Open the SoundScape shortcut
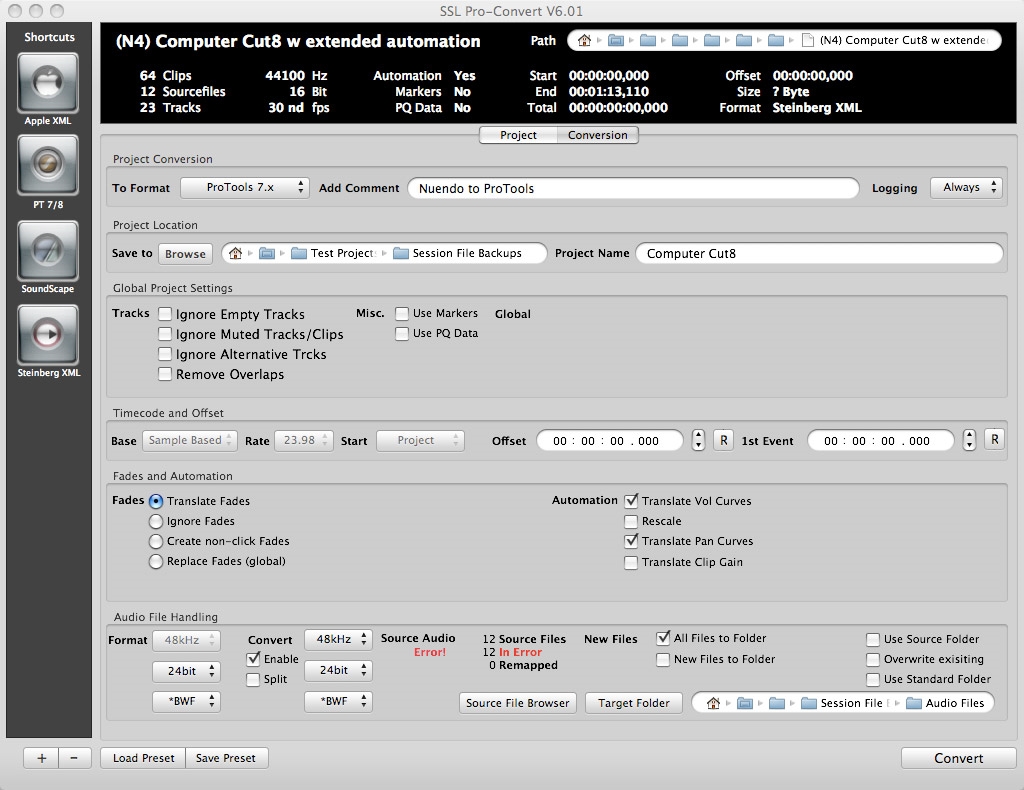This screenshot has height=790, width=1024. point(48,251)
